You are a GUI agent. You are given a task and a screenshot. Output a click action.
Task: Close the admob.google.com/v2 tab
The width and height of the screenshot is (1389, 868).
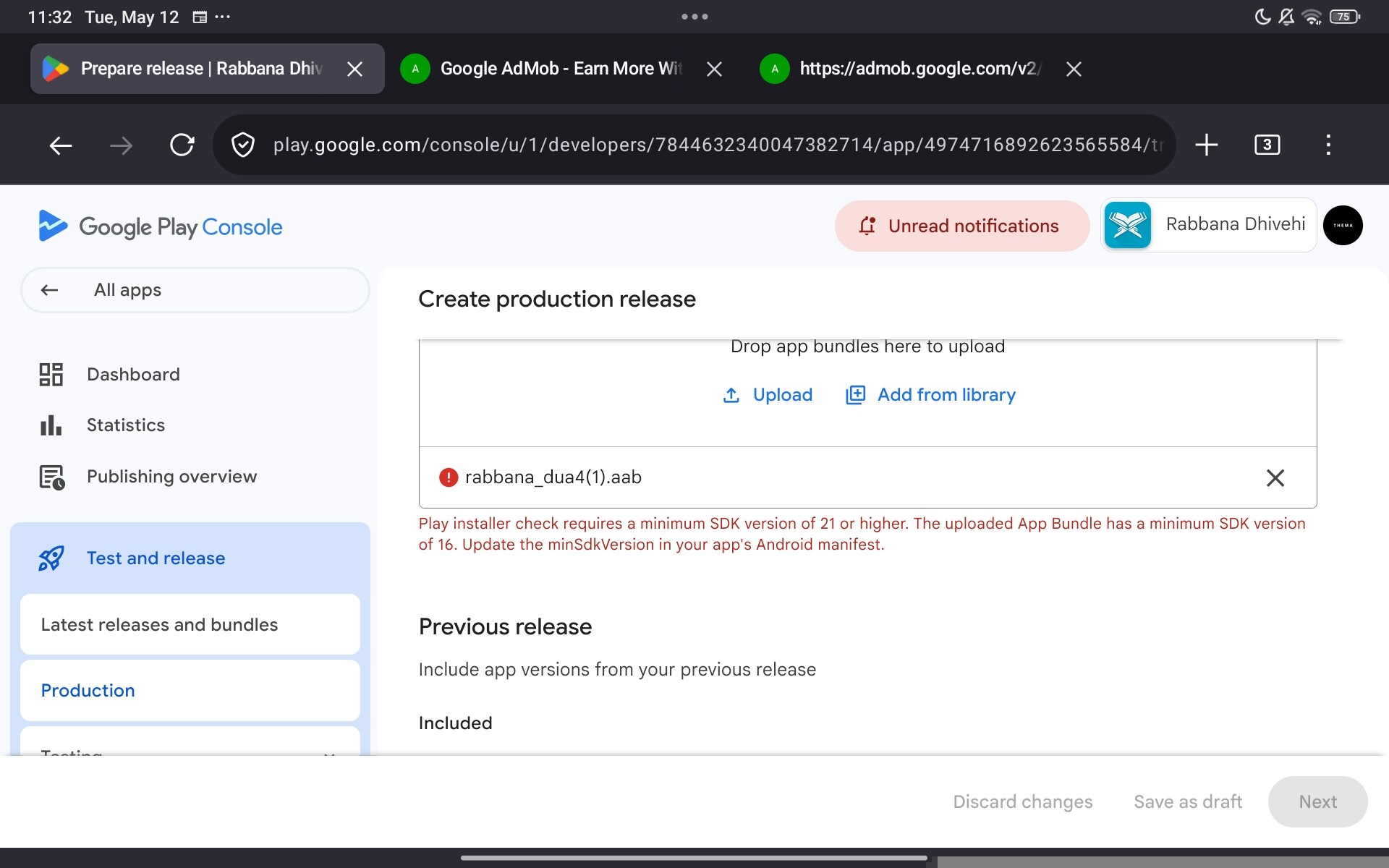point(1074,69)
